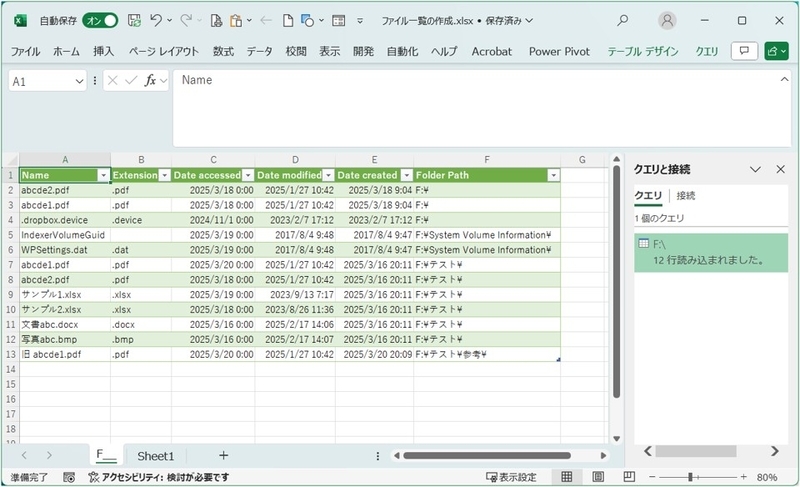Expand the クエリと接続 pane options chevron
This screenshot has width=800, height=487.
tap(755, 169)
